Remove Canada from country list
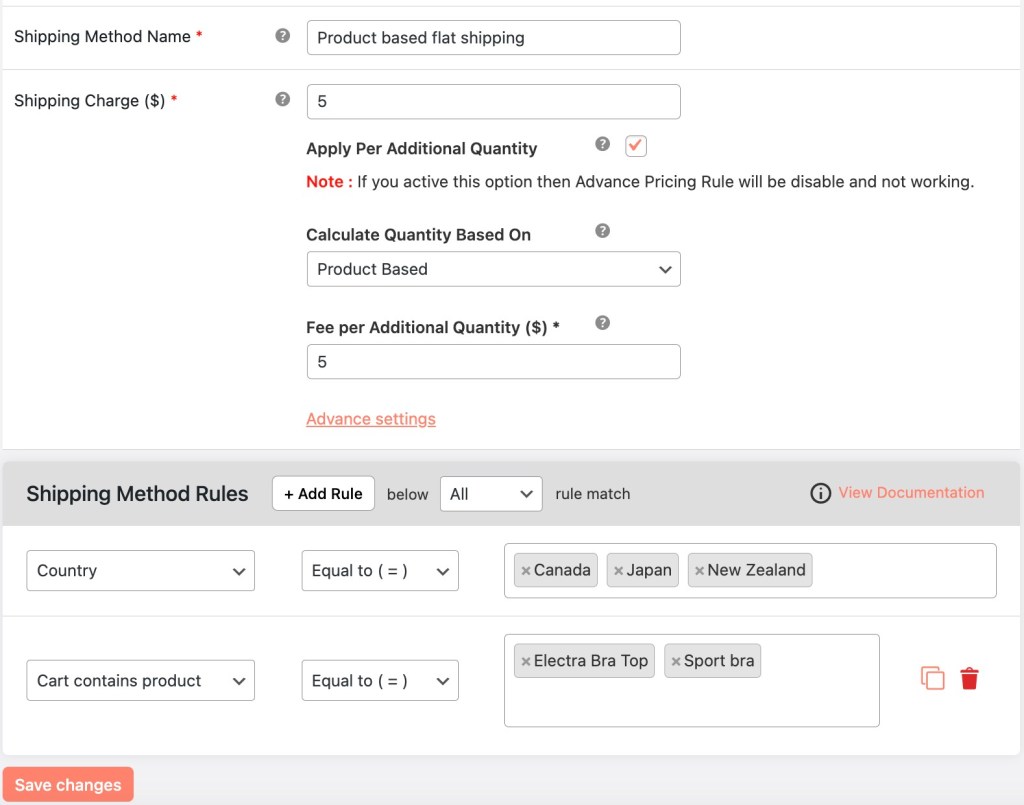 tap(525, 571)
